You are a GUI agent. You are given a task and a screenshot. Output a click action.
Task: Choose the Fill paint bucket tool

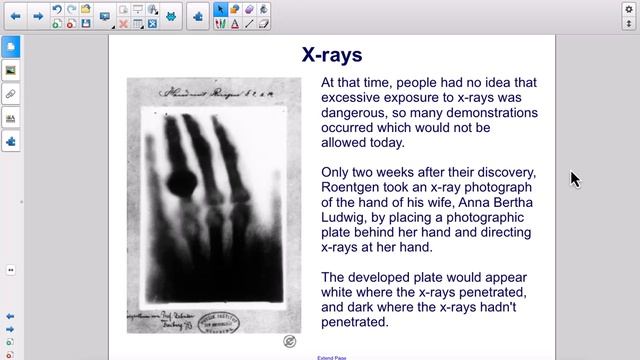tap(263, 9)
